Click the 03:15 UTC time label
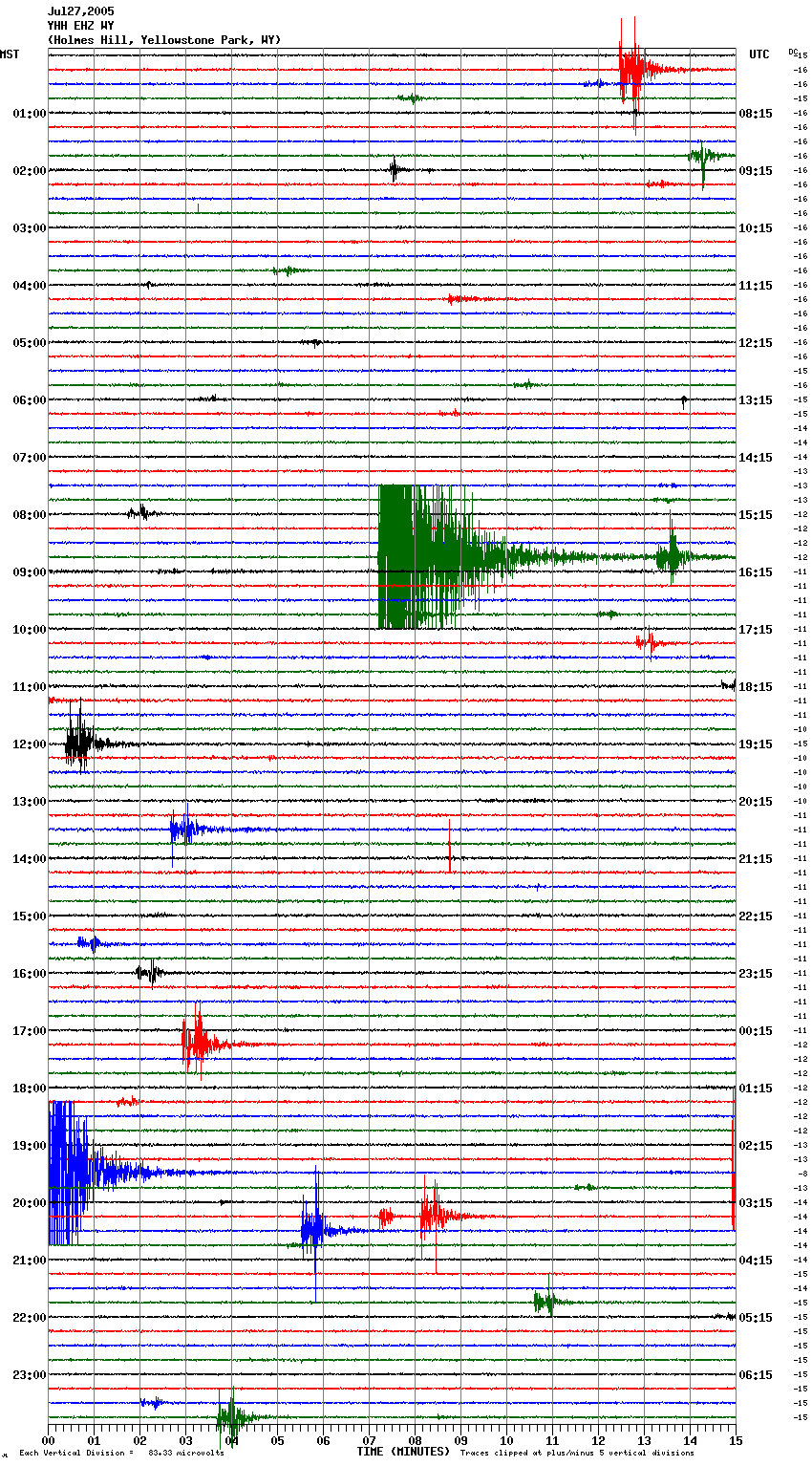This screenshot has width=812, height=1466. click(756, 1203)
